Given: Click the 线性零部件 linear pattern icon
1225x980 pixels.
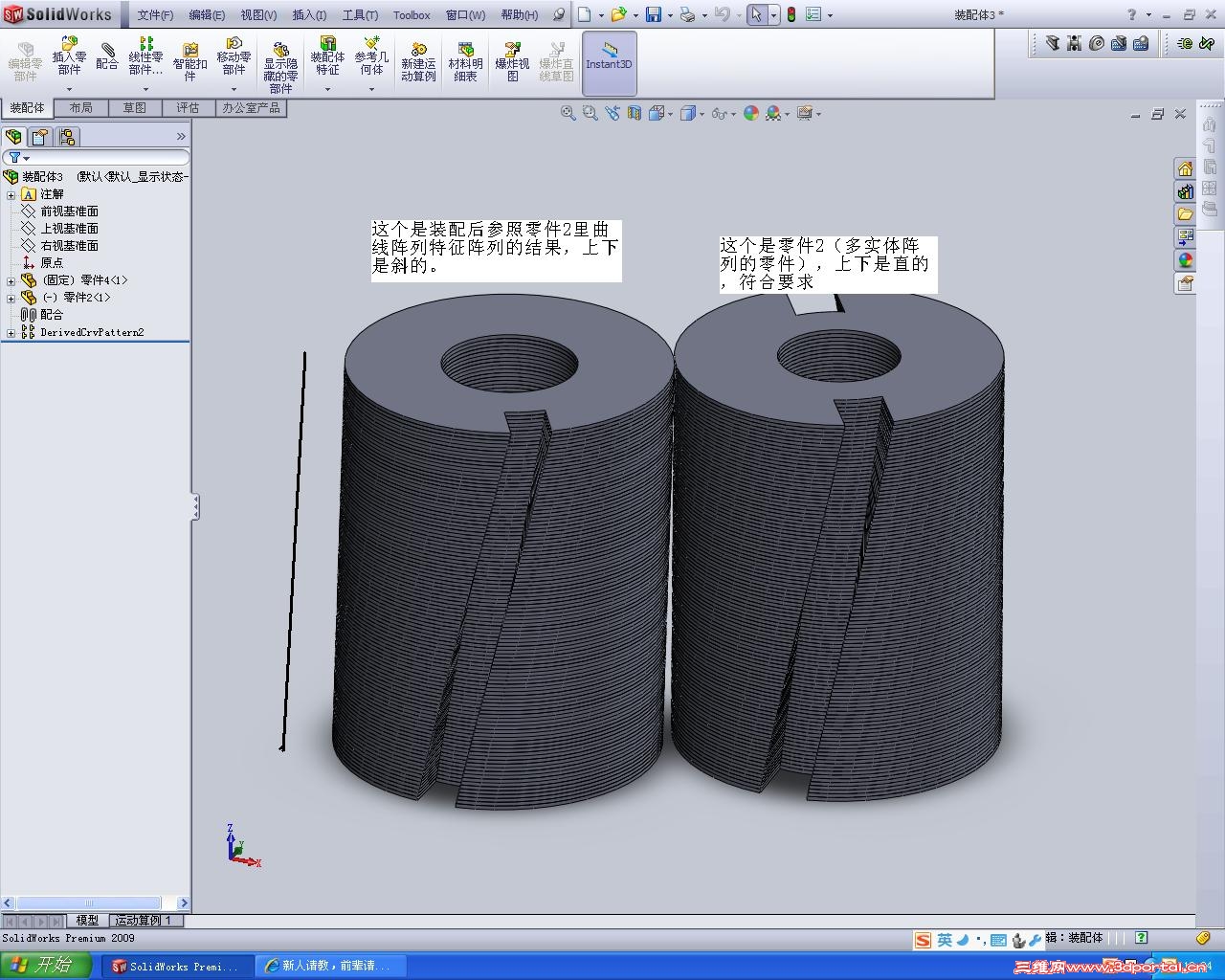Looking at the screenshot, I should (x=145, y=57).
